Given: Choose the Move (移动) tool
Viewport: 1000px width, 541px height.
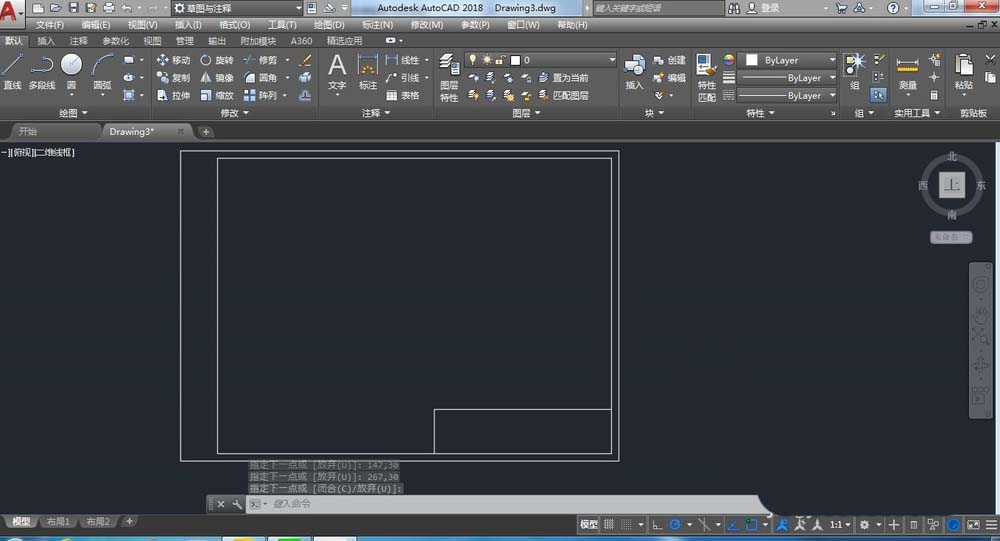Looking at the screenshot, I should (x=173, y=60).
